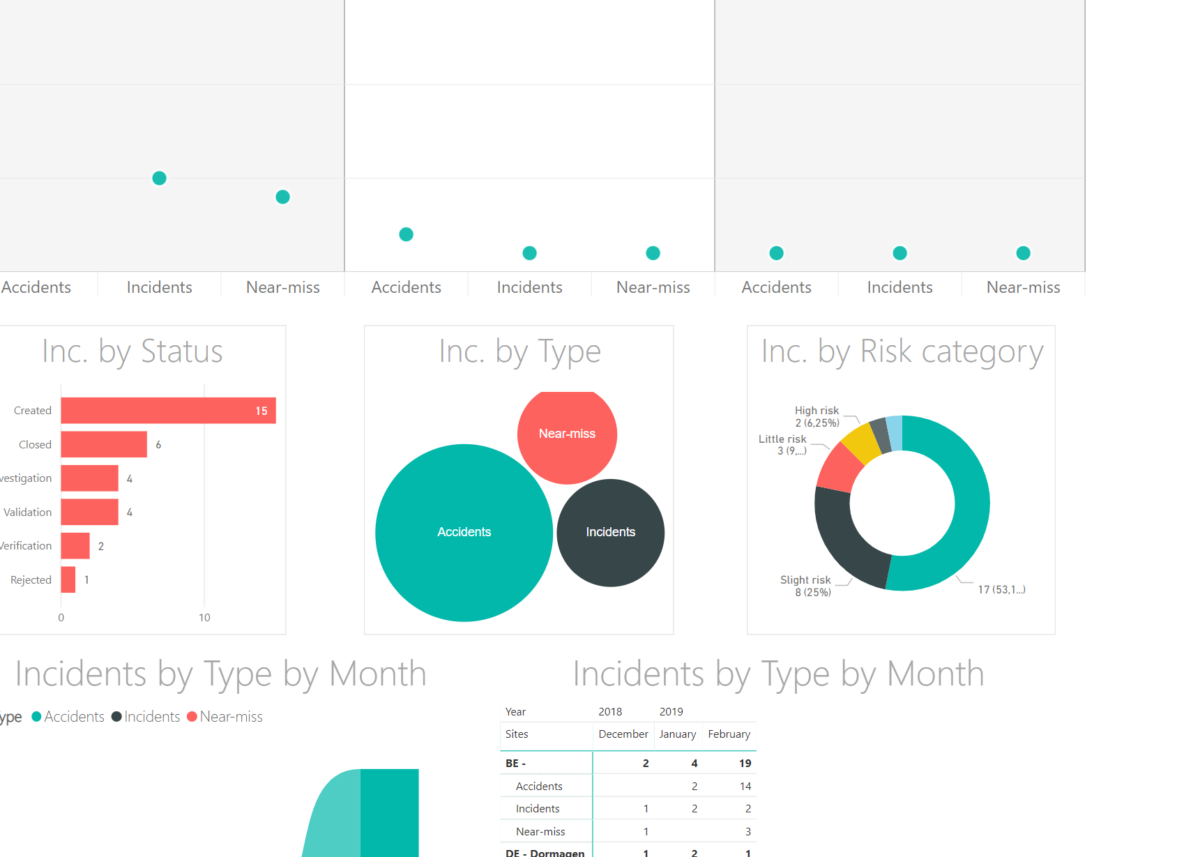Click the dark Incidents bubble
This screenshot has height=857, width=1200.
click(x=610, y=531)
